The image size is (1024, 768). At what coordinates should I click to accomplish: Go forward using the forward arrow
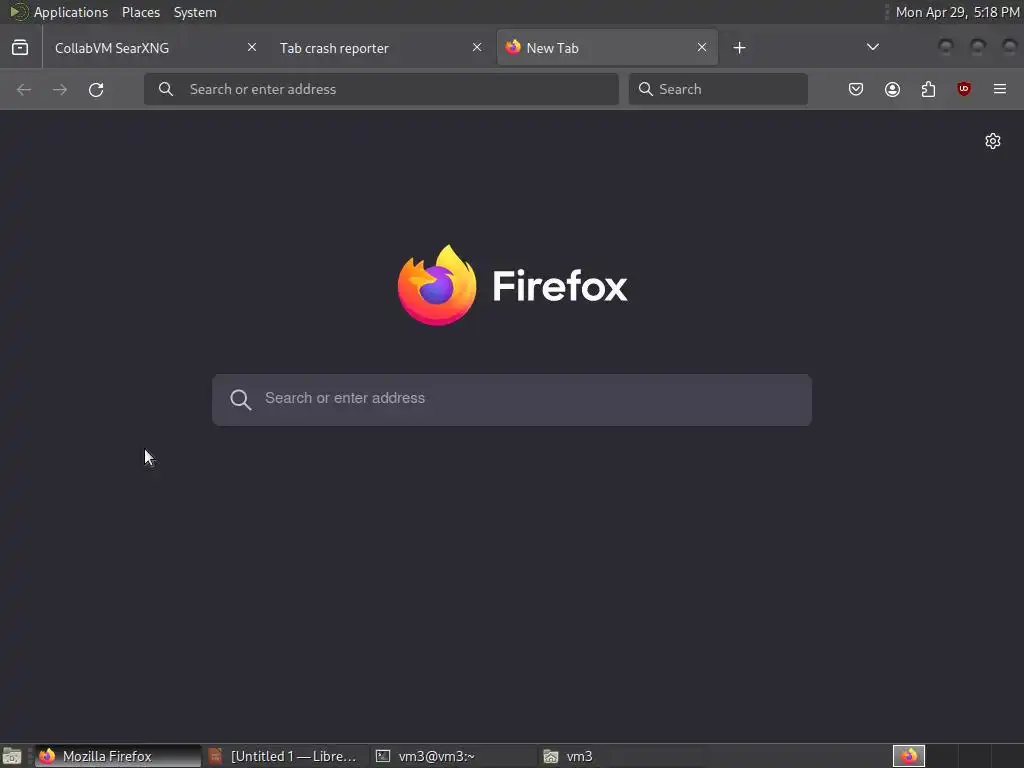(x=60, y=89)
